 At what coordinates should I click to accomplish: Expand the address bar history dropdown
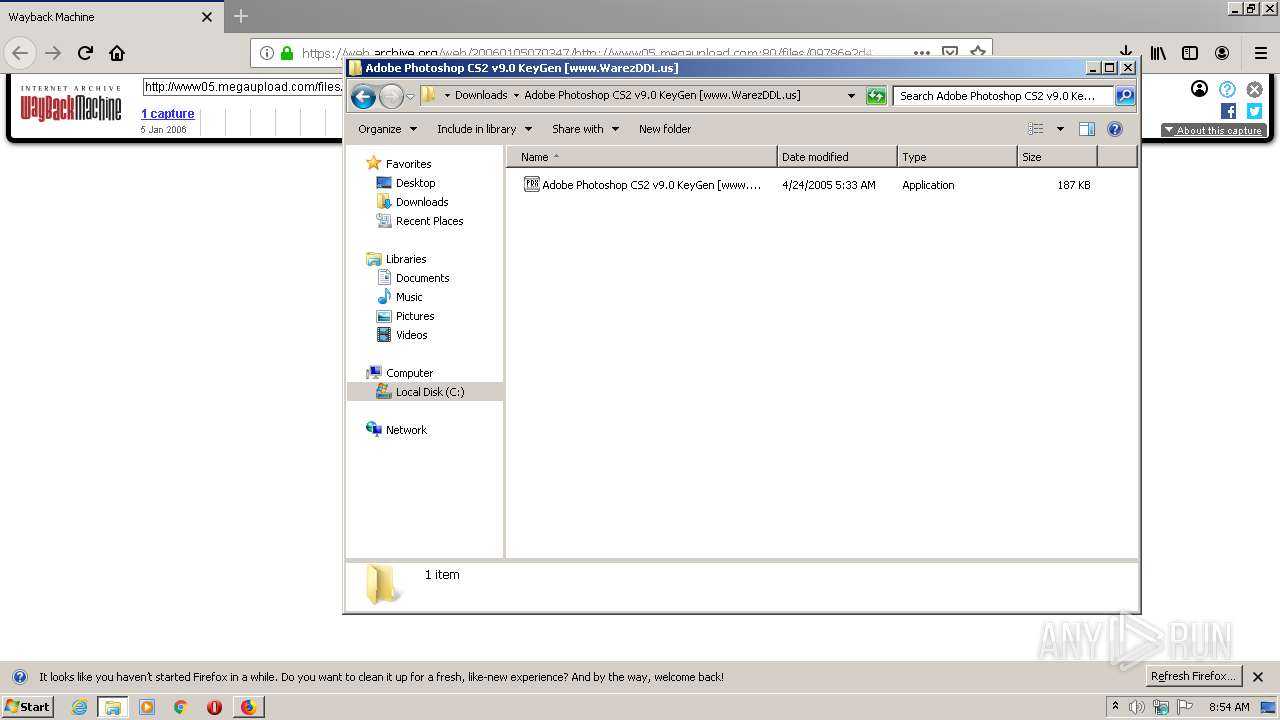pos(851,96)
